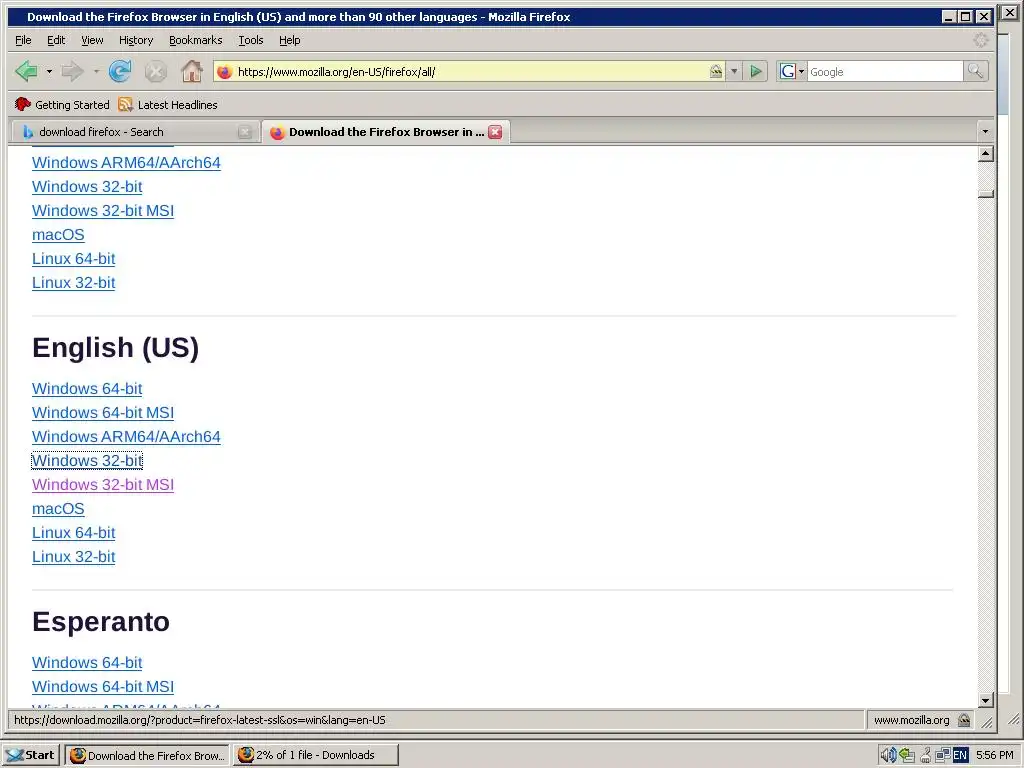This screenshot has height=768, width=1024.
Task: Click the activity throbber icon in menu bar
Action: tap(981, 40)
